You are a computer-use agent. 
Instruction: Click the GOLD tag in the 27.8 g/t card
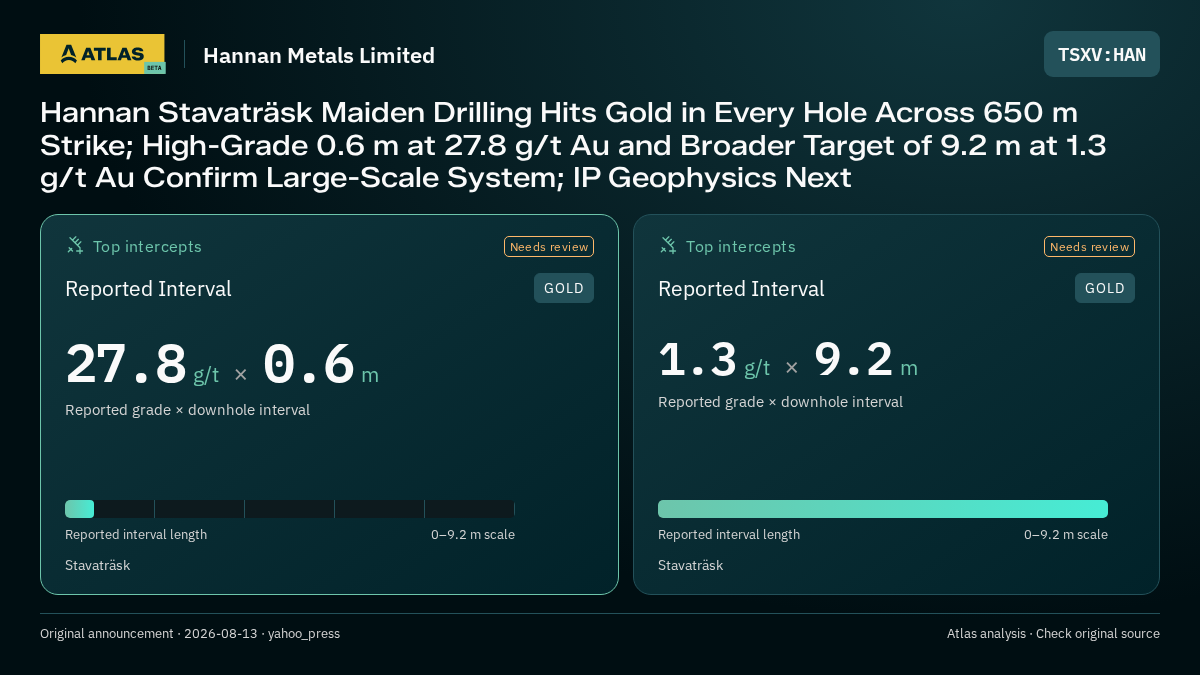point(564,288)
